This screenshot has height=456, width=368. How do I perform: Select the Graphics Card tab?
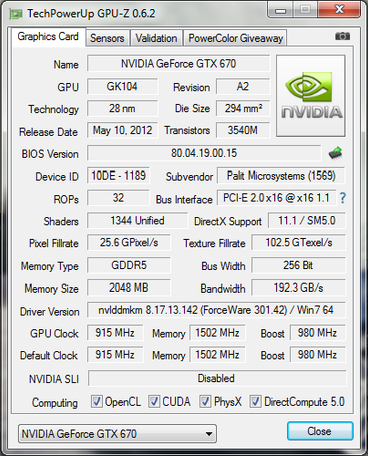tap(48, 36)
